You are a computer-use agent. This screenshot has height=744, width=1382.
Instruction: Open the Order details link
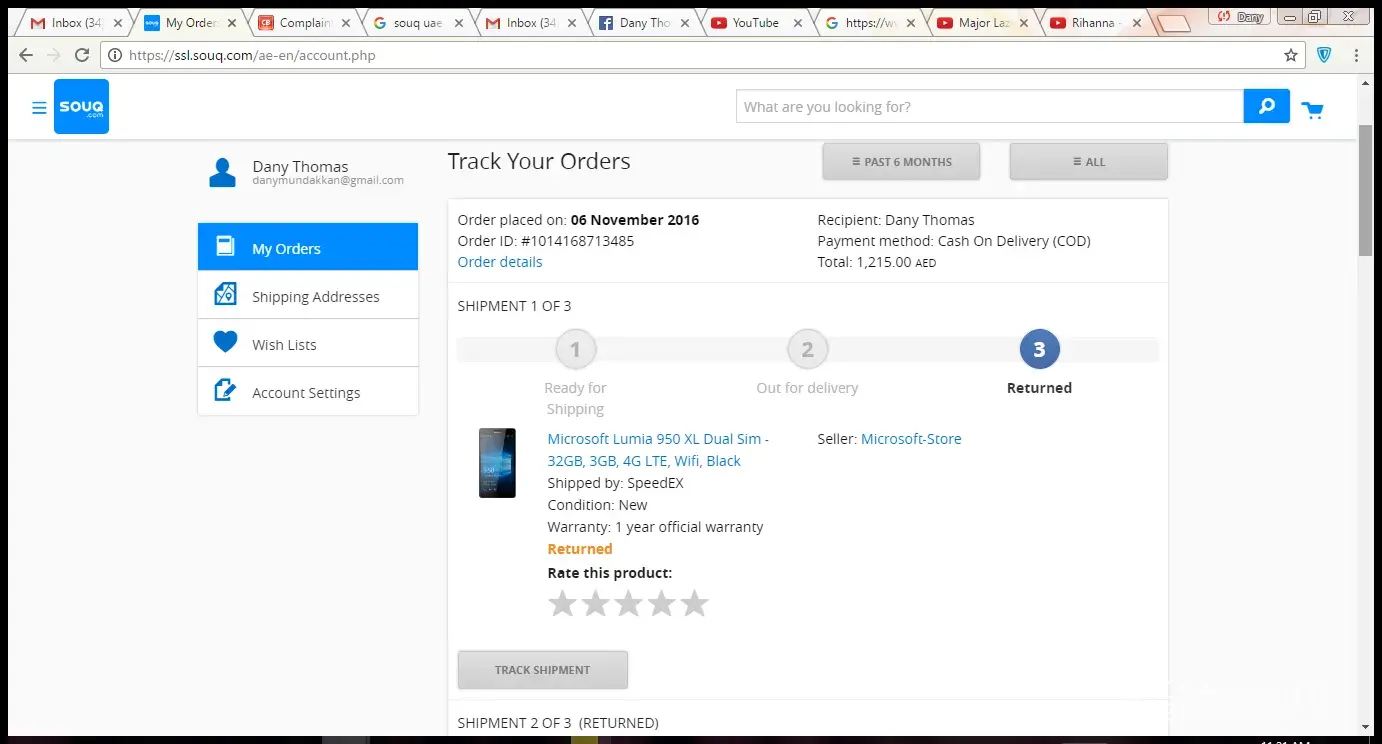pyautogui.click(x=500, y=262)
